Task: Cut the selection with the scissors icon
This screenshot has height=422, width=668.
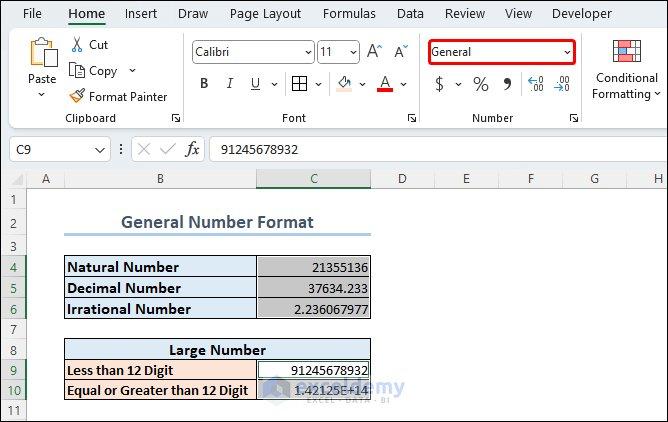Action: coord(77,45)
